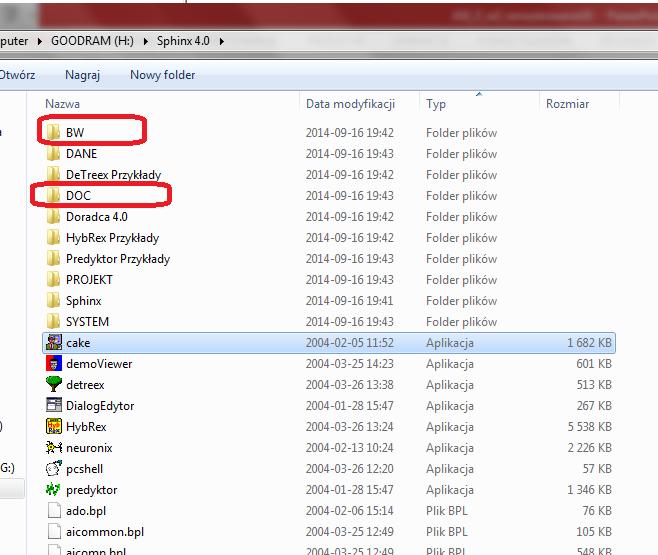Select the DialogEdytor file name

point(100,406)
